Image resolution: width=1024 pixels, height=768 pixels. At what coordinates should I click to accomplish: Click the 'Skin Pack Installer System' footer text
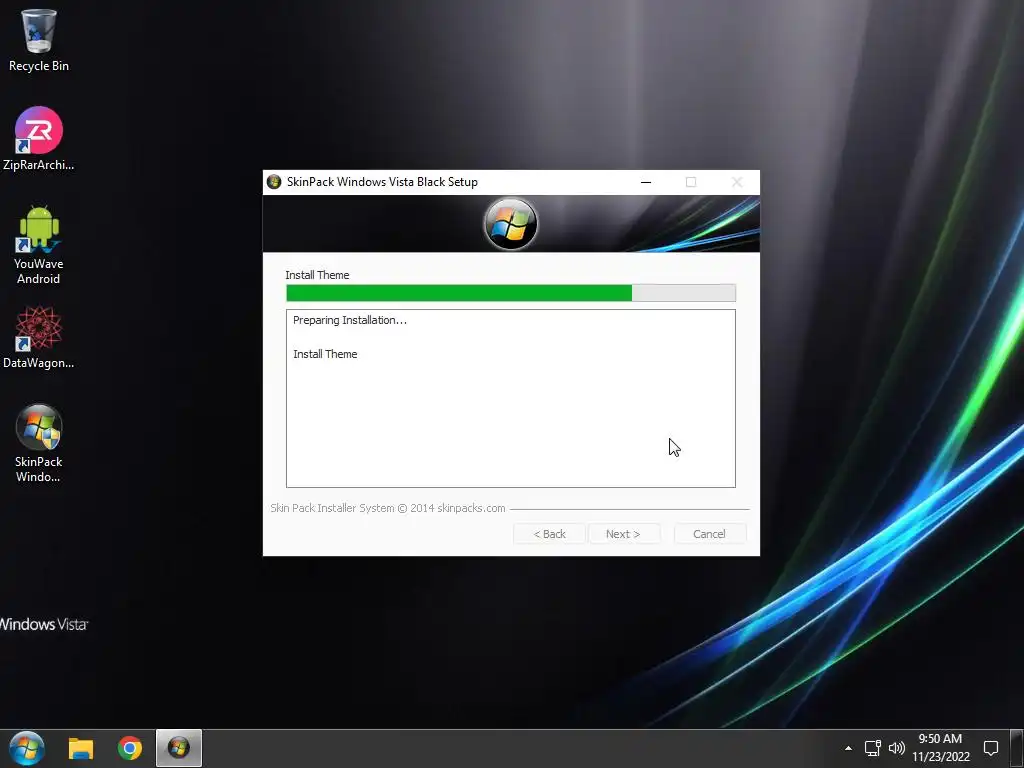coord(388,508)
